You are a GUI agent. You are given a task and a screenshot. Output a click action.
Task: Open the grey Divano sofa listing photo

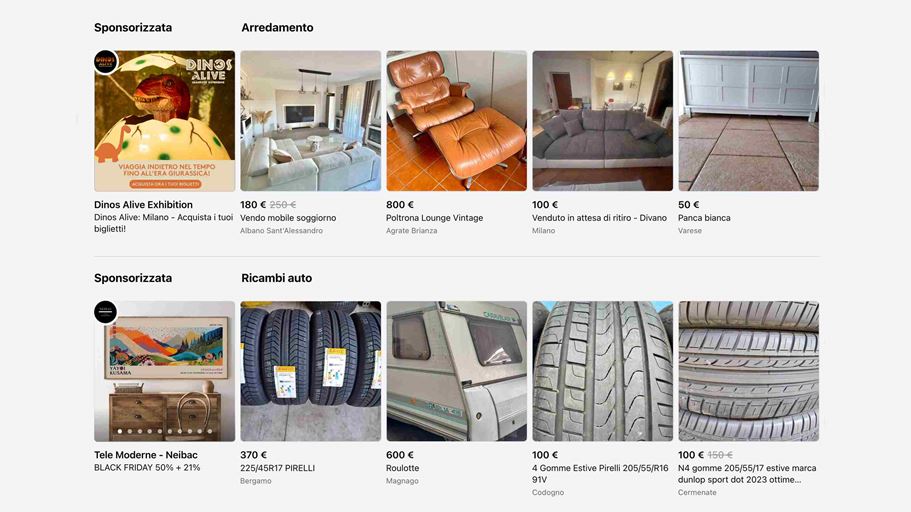602,121
